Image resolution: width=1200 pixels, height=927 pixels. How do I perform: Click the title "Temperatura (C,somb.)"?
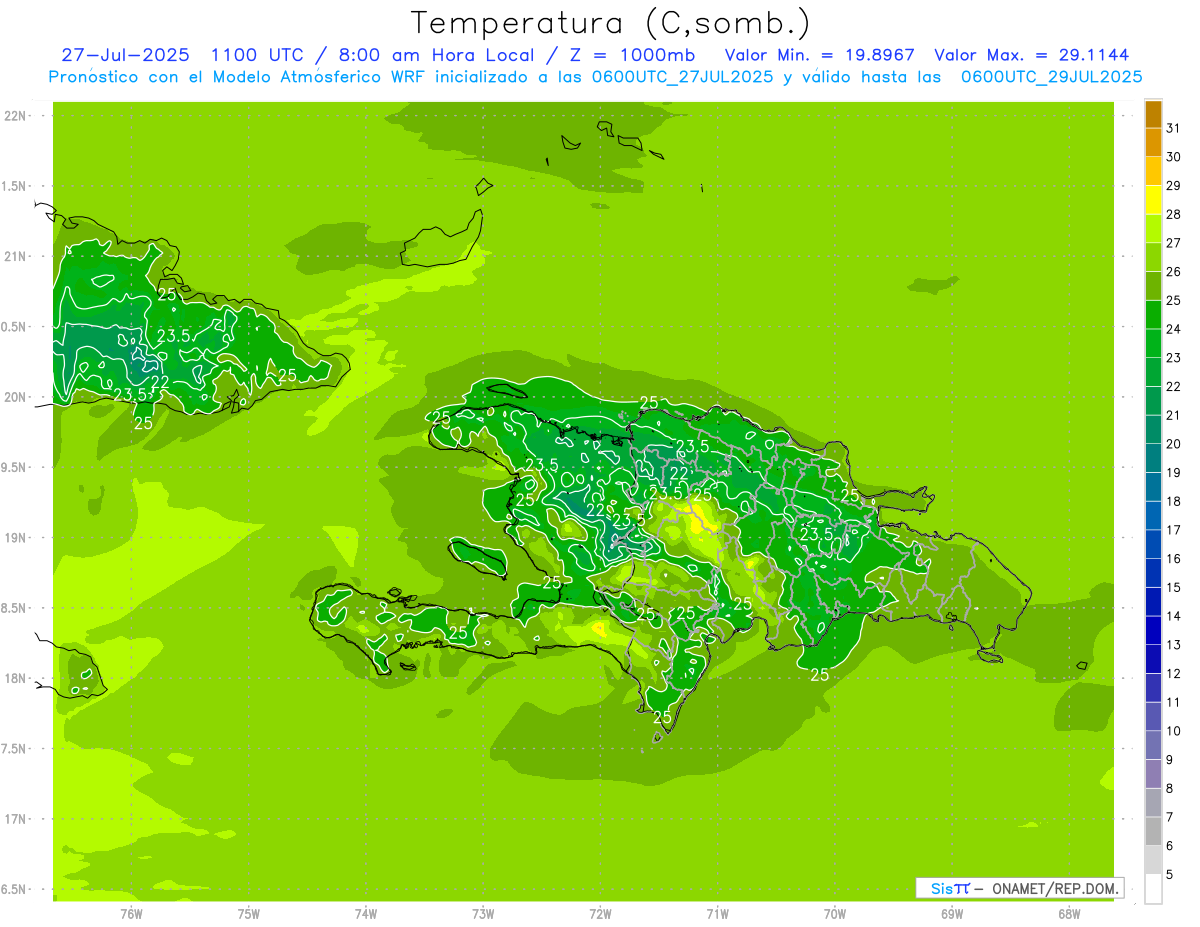(x=610, y=23)
